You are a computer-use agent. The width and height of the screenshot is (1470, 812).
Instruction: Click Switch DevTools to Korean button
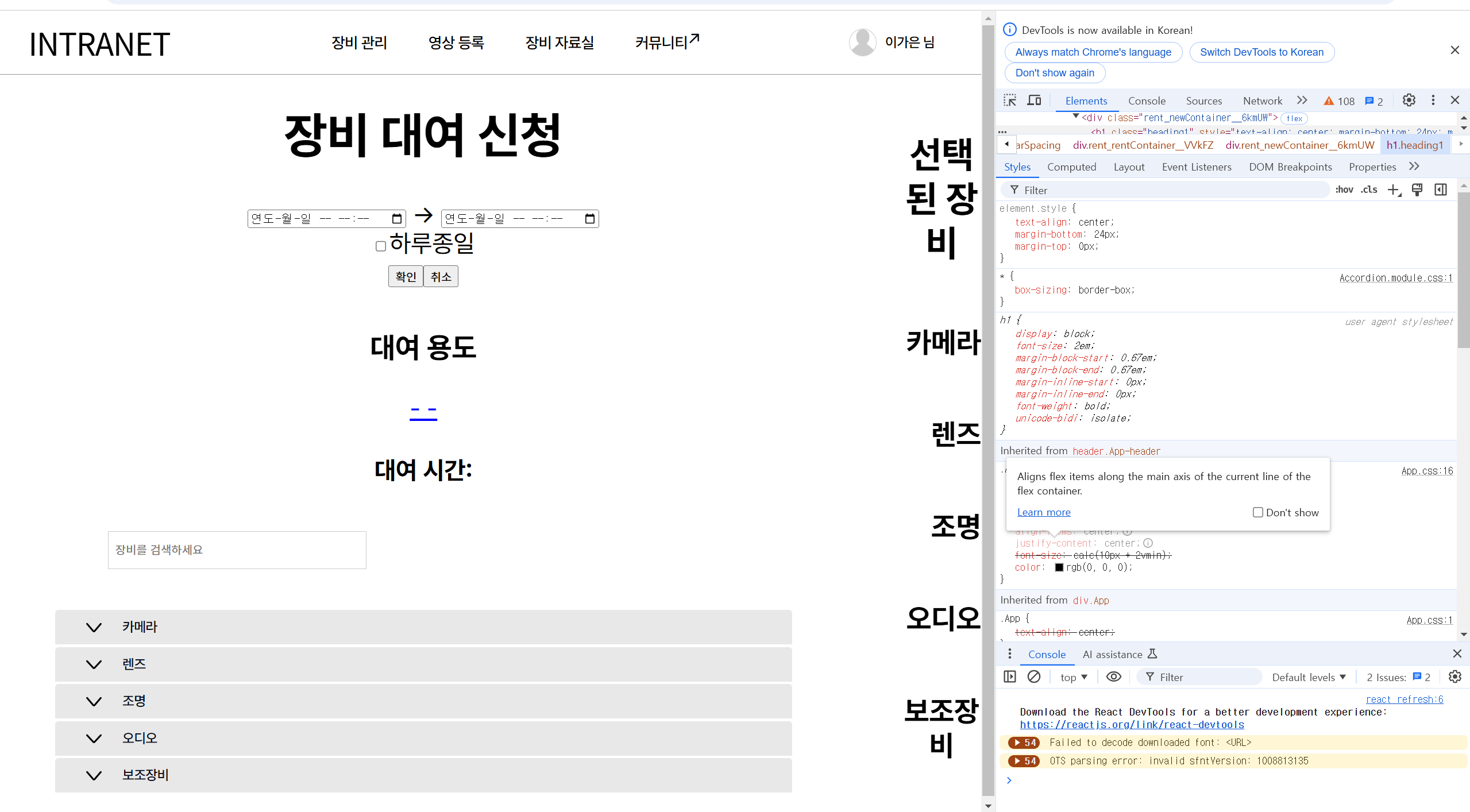click(x=1261, y=52)
